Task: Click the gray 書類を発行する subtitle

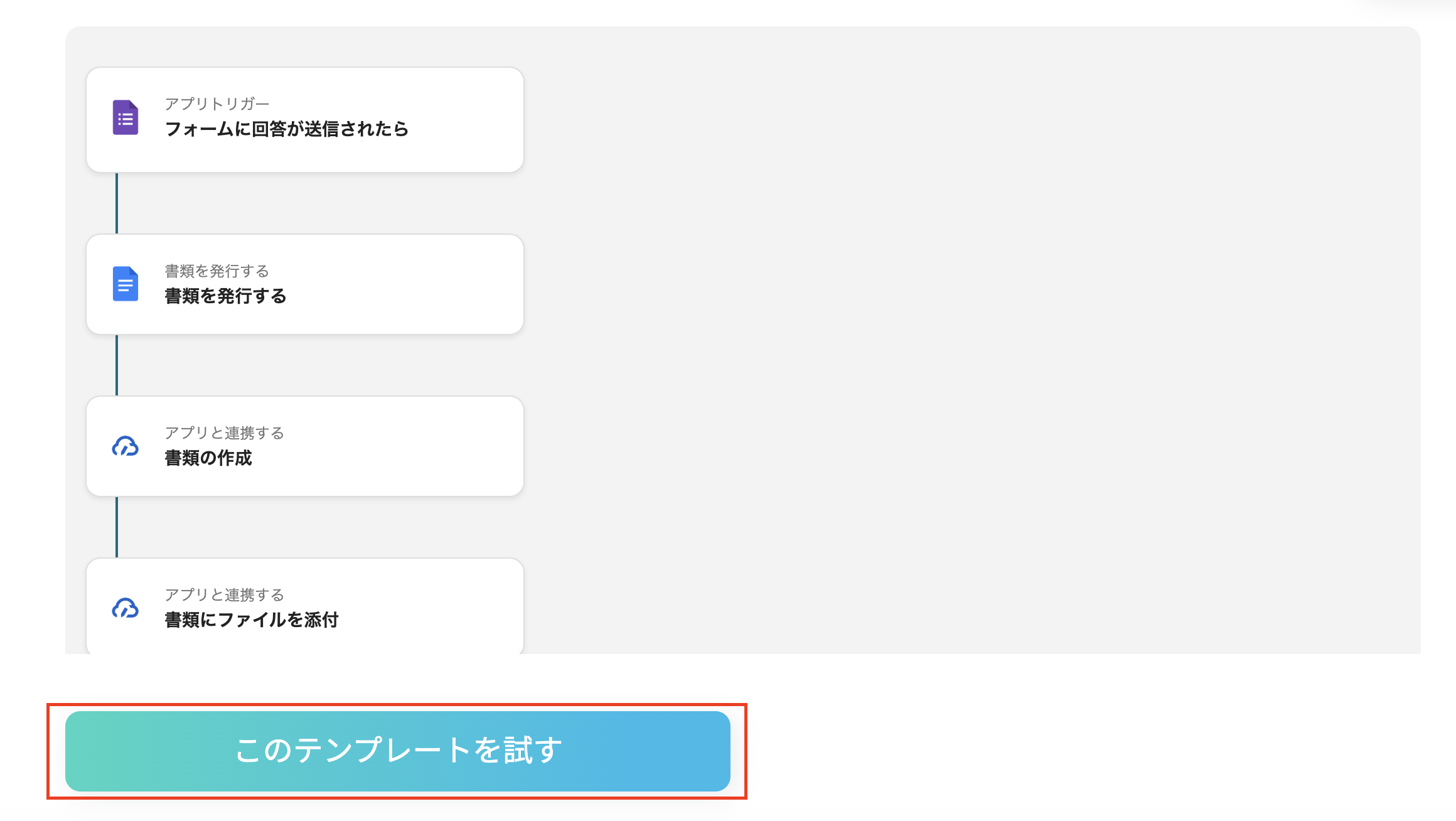Action: 216,271
